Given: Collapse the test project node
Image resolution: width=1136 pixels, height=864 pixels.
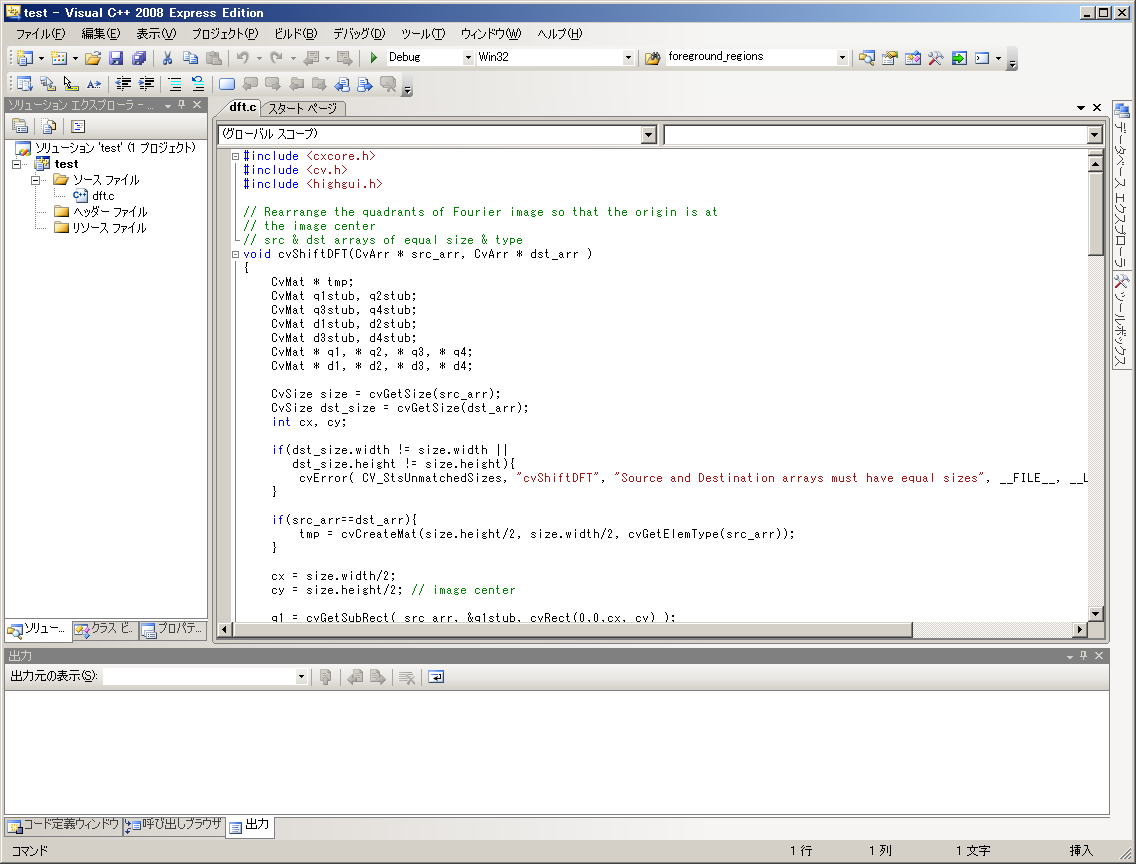Looking at the screenshot, I should coord(17,164).
